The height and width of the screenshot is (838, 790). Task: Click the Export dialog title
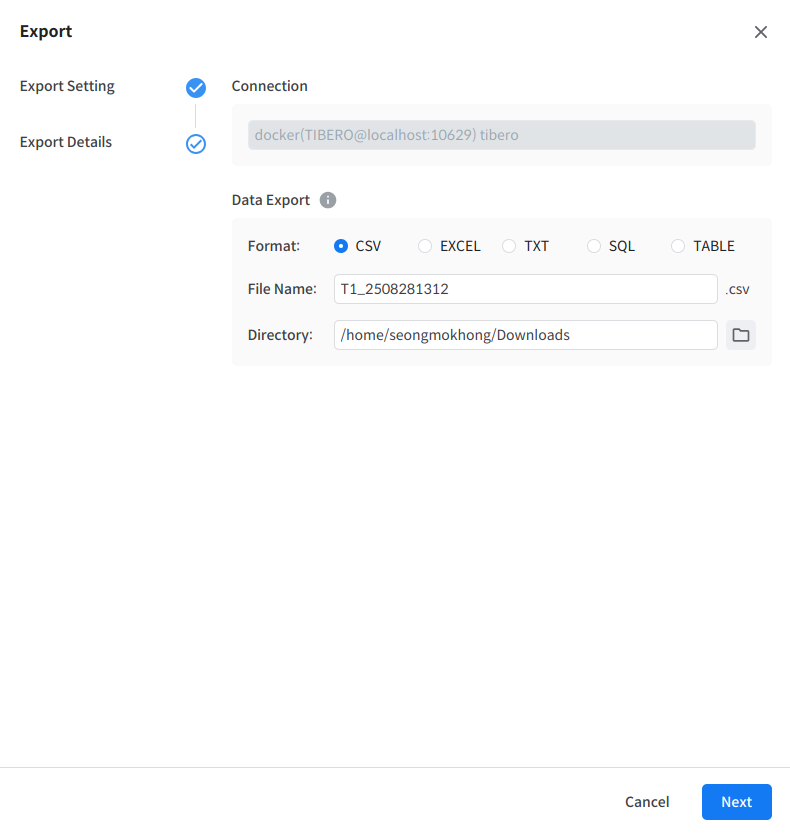[46, 31]
